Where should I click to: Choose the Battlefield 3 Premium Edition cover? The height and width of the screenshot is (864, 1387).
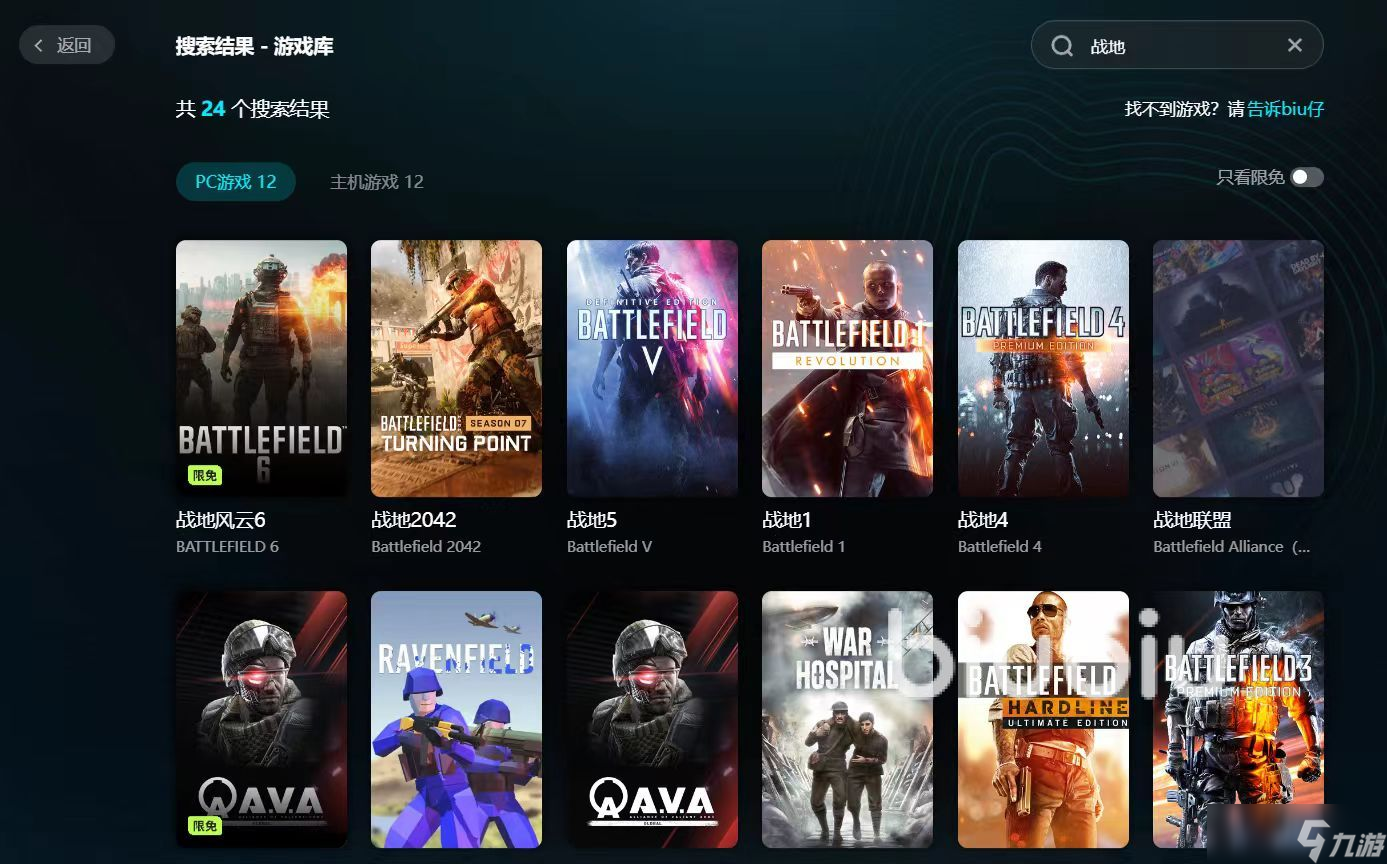coord(1238,718)
